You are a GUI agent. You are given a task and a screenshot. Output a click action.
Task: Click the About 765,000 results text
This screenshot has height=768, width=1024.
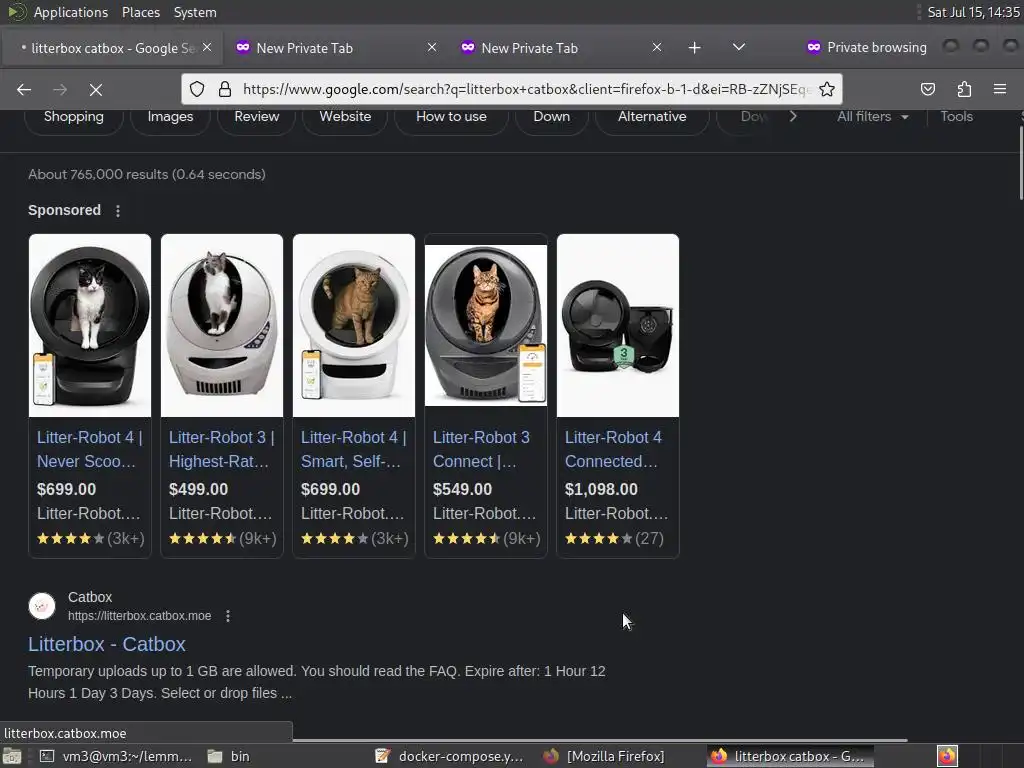point(147,174)
